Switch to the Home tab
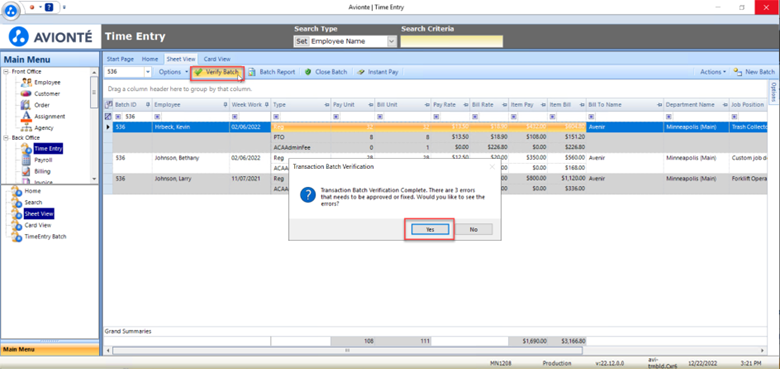 pyautogui.click(x=150, y=59)
